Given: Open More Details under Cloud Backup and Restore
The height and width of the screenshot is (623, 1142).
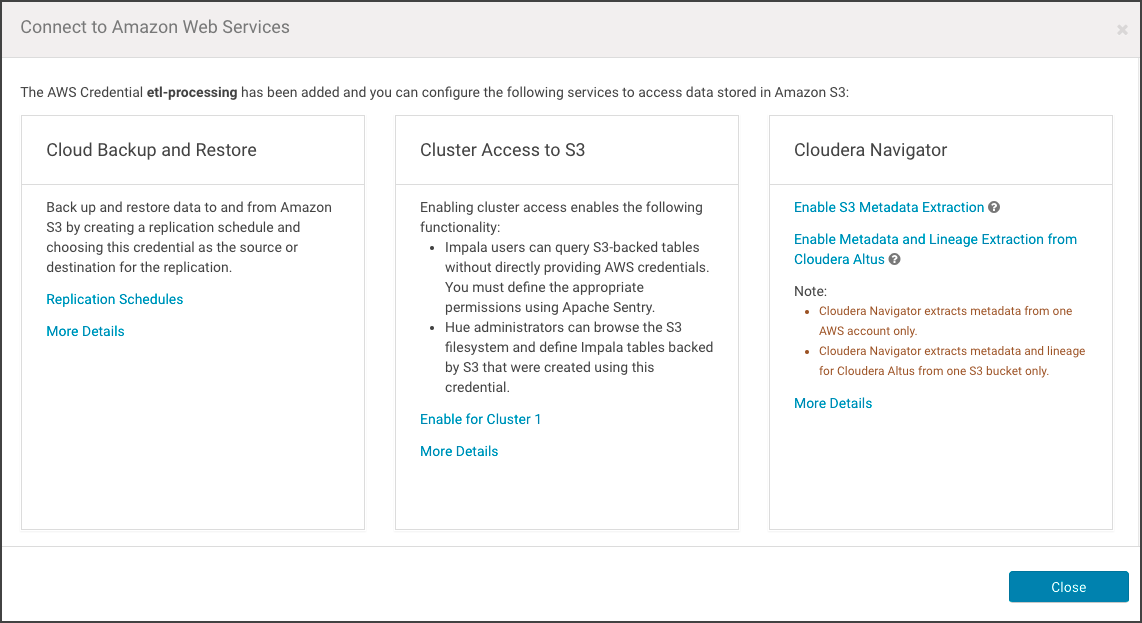Looking at the screenshot, I should pyautogui.click(x=85, y=331).
